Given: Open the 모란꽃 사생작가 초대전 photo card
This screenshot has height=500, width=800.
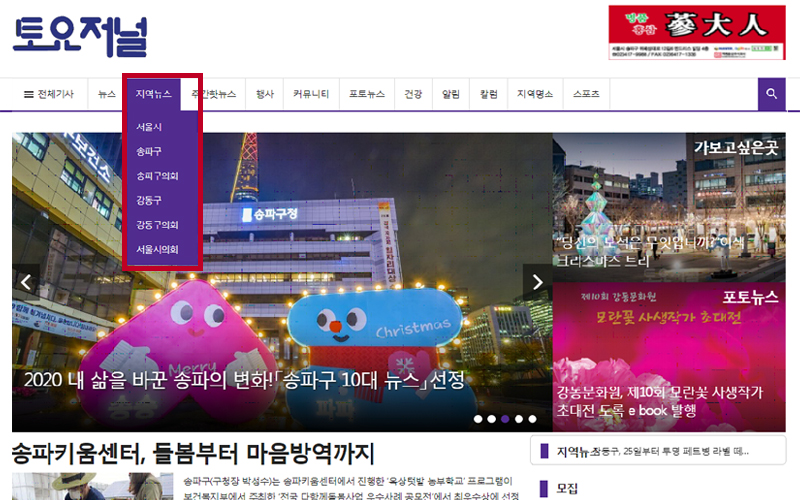Looking at the screenshot, I should tap(669, 357).
